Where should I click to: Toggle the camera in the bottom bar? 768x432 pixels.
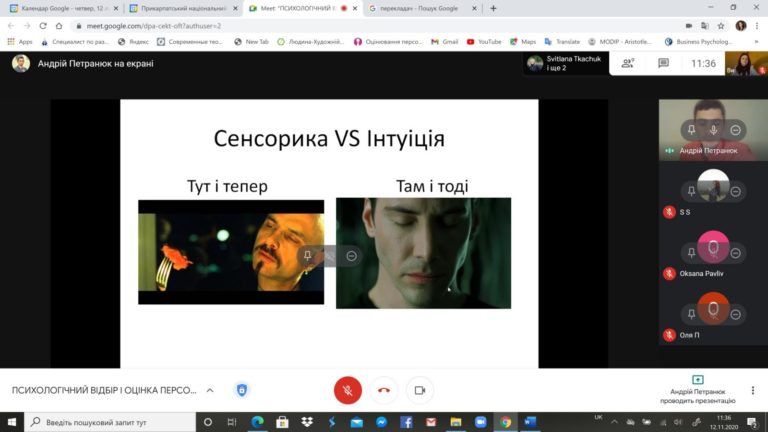[420, 390]
